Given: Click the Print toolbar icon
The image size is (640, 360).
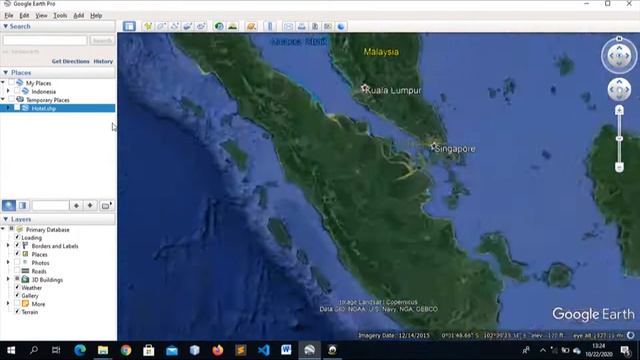Looking at the screenshot, I should coord(301,26).
